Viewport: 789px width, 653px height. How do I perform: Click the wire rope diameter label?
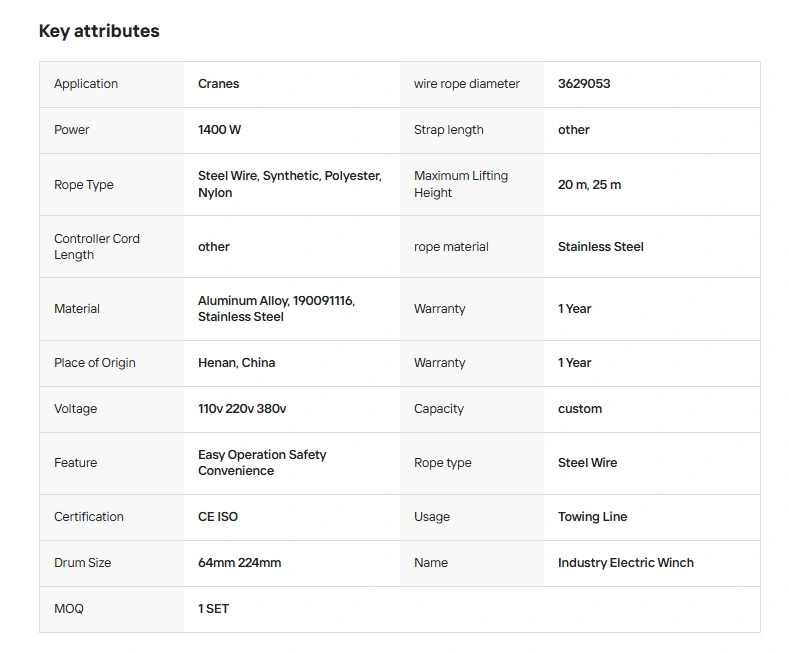pos(466,84)
